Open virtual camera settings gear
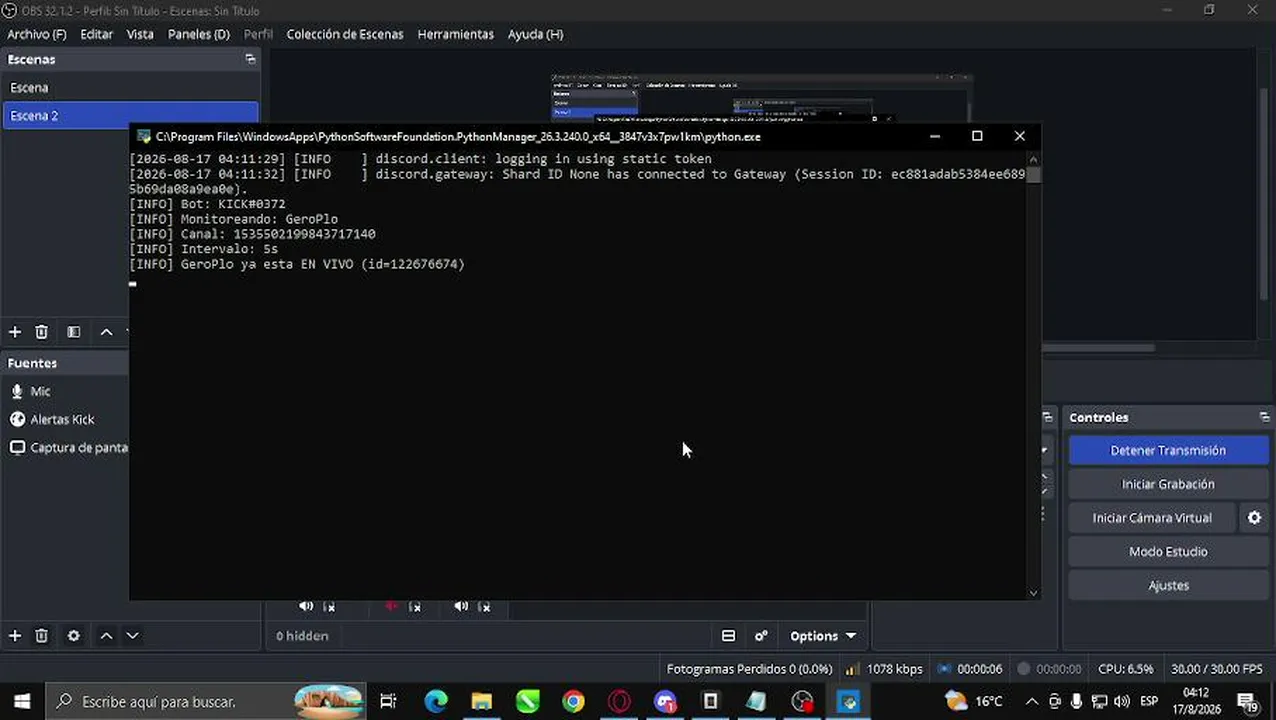 pos(1254,518)
